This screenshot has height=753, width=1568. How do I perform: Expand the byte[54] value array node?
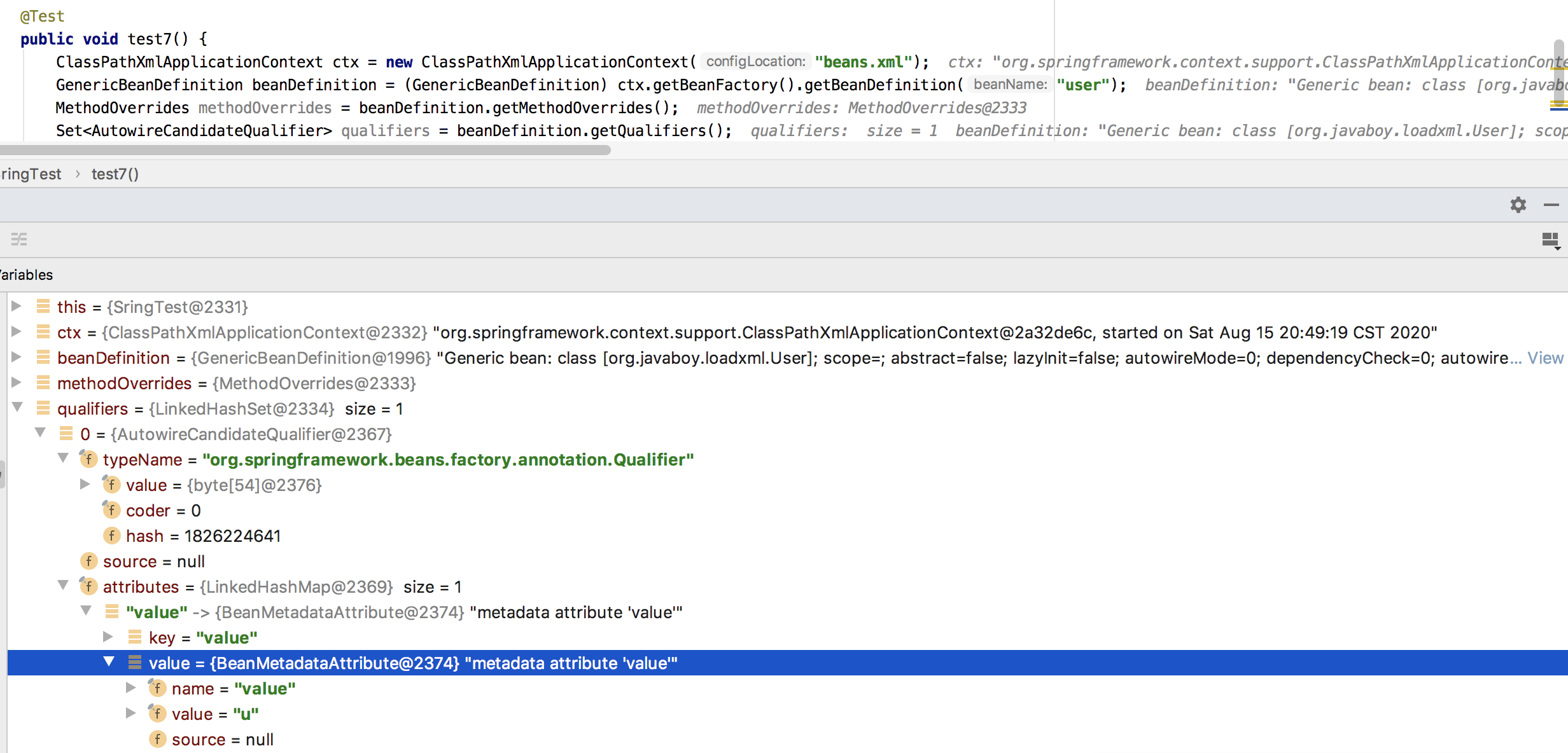tap(85, 485)
